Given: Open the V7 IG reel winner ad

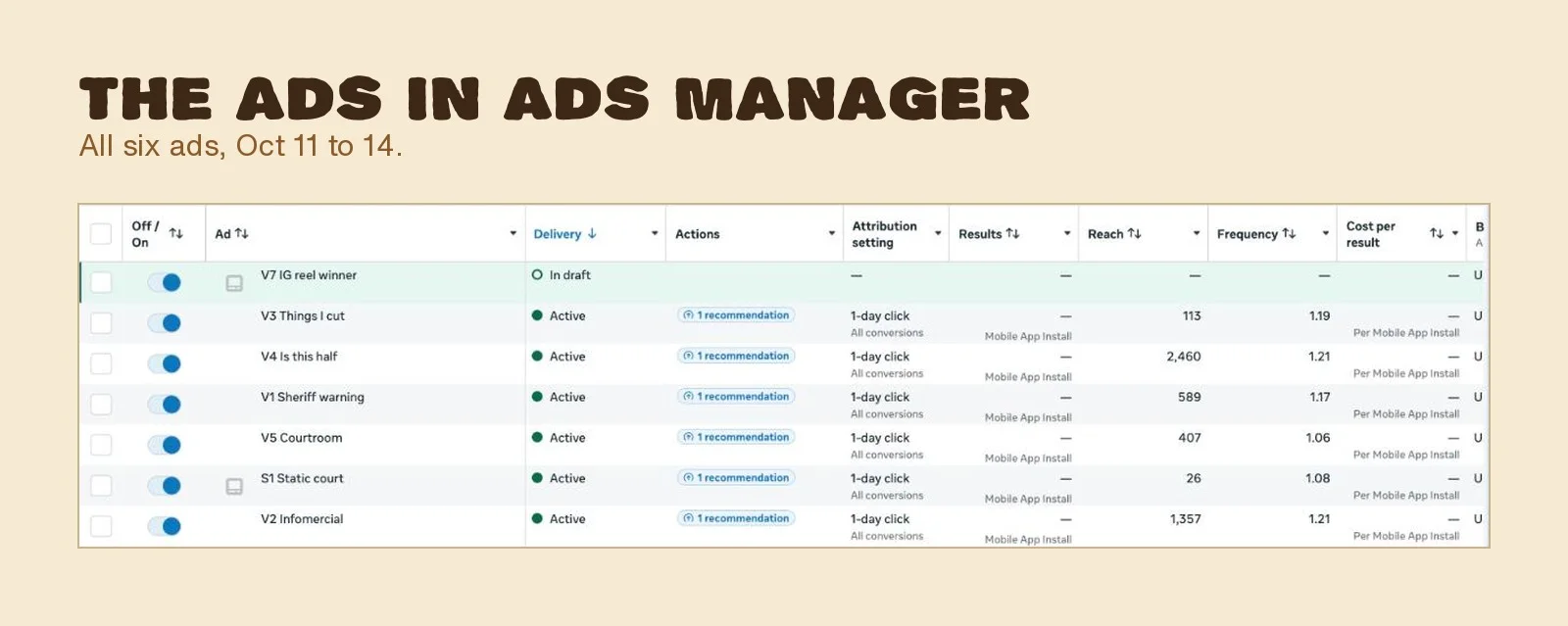Looking at the screenshot, I should tap(309, 275).
